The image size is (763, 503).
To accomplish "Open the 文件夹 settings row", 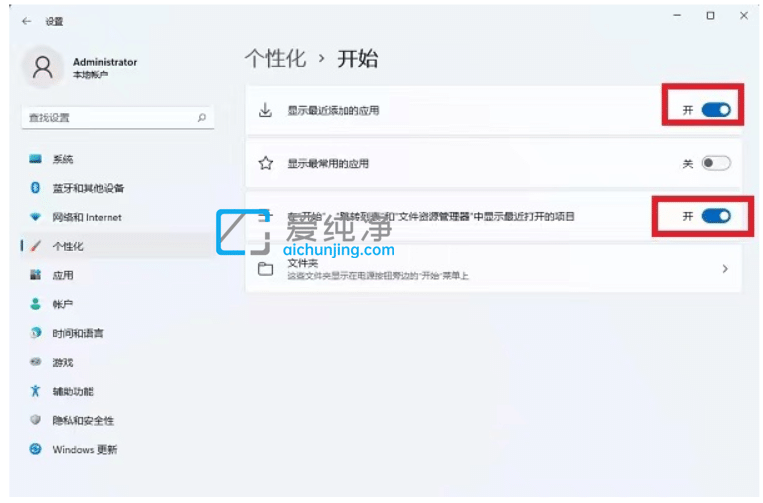I will click(493, 269).
